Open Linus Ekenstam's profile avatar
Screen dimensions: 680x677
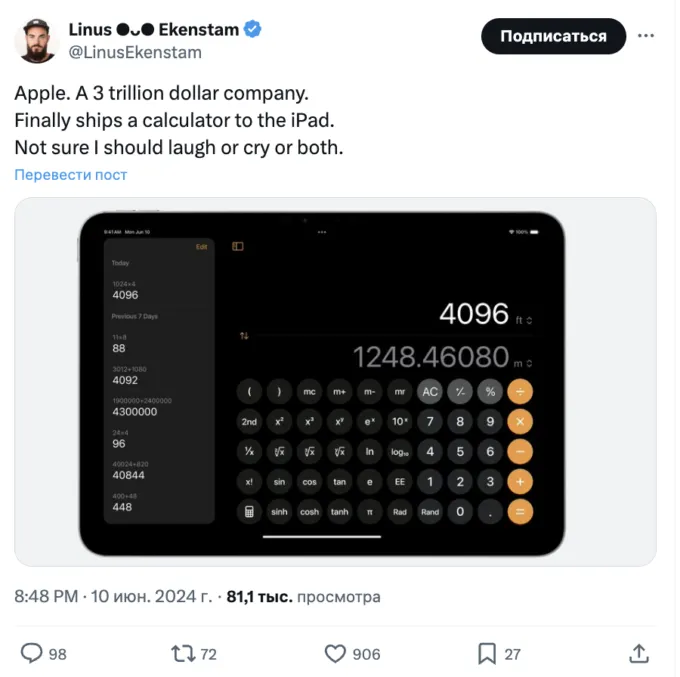pos(38,40)
